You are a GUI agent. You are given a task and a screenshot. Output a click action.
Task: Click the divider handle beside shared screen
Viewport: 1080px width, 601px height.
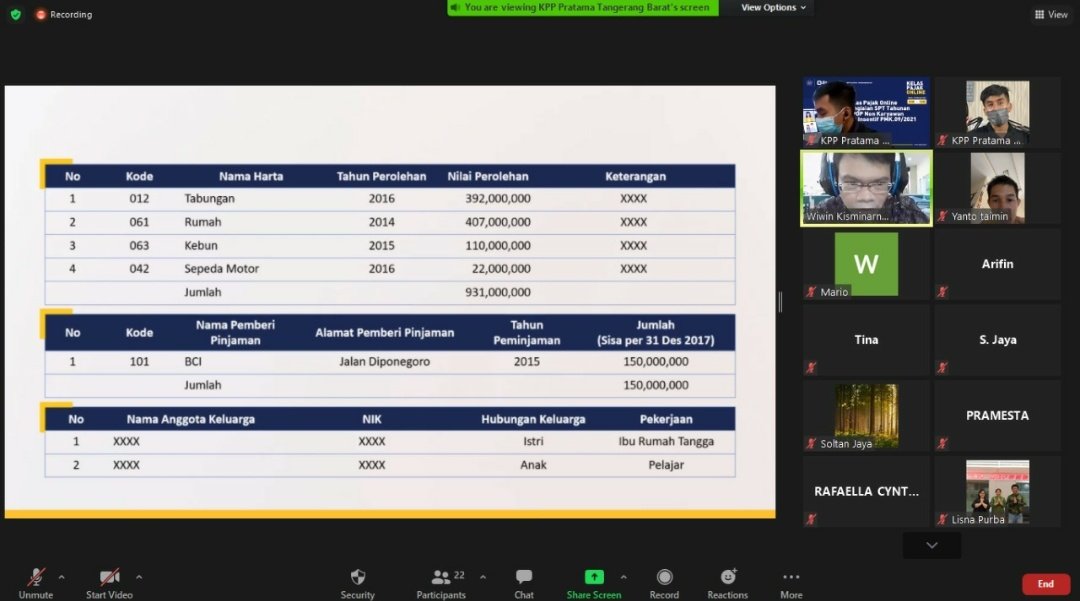click(x=780, y=301)
